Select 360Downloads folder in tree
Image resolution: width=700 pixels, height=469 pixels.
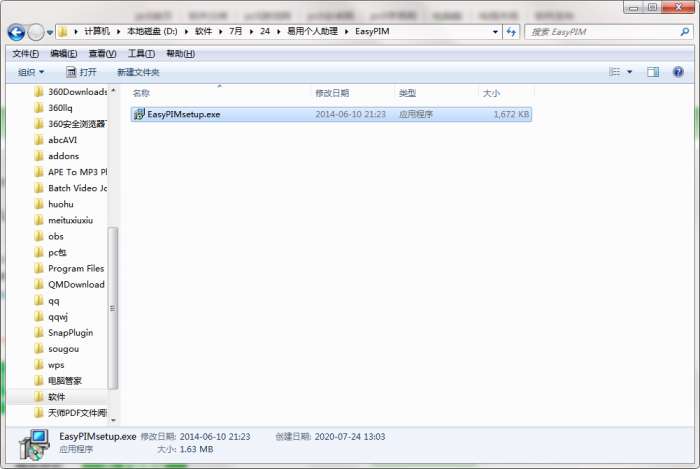[71, 91]
